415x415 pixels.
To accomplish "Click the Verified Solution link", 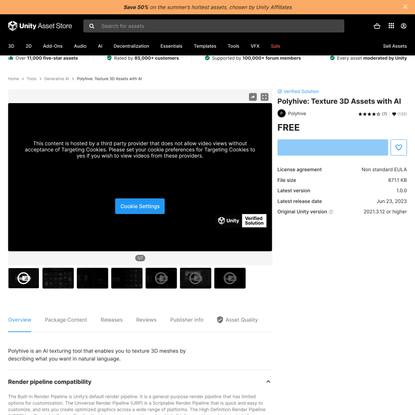I will click(x=298, y=91).
